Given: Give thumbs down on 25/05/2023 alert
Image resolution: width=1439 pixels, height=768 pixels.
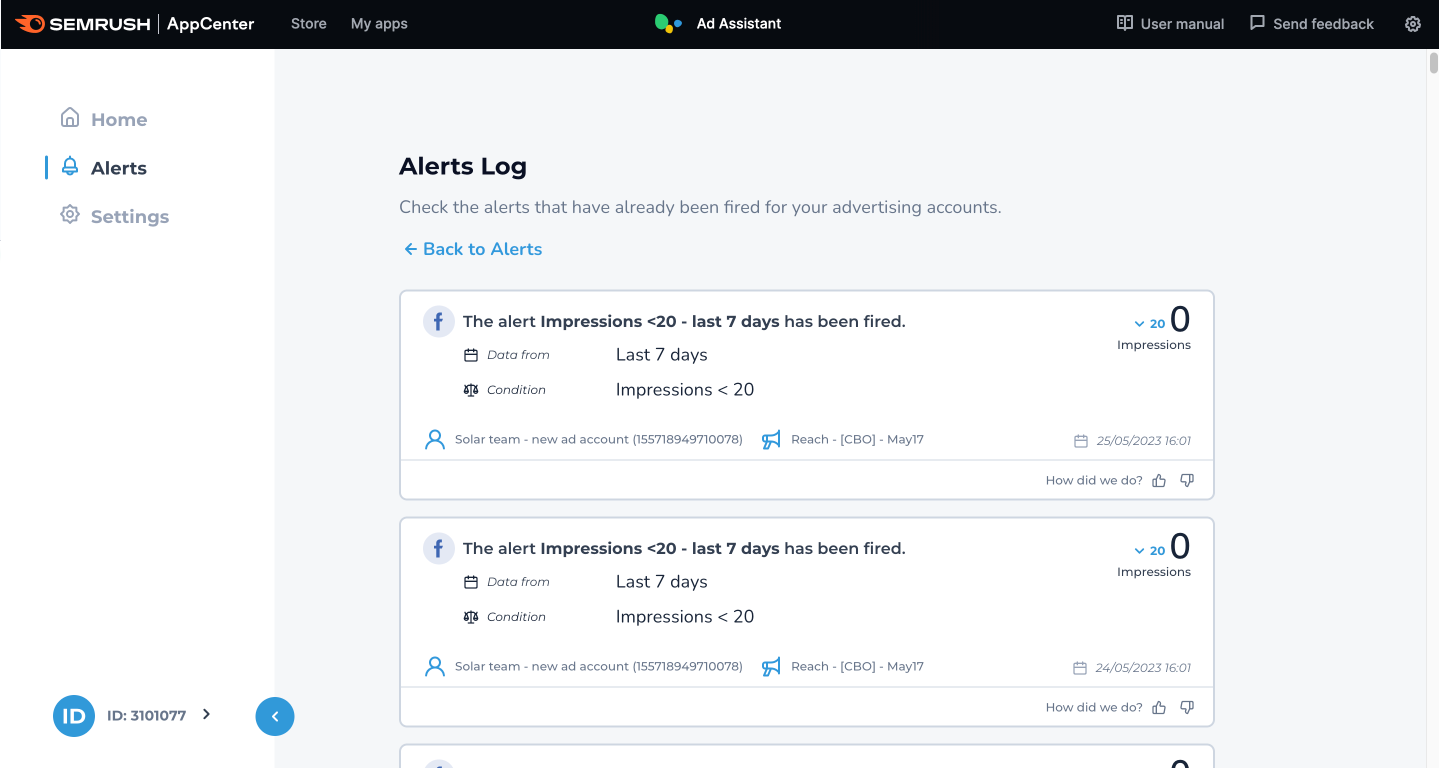Looking at the screenshot, I should point(1187,481).
